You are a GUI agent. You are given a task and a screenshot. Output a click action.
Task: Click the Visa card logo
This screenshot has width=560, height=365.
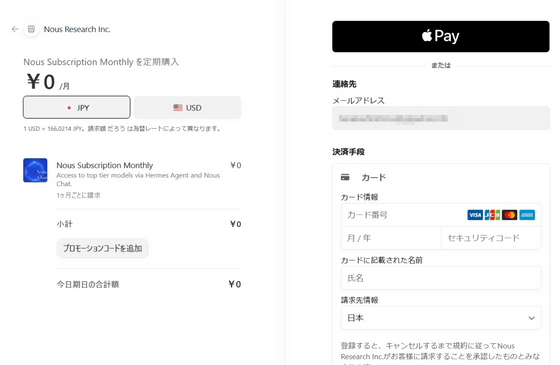tap(475, 215)
